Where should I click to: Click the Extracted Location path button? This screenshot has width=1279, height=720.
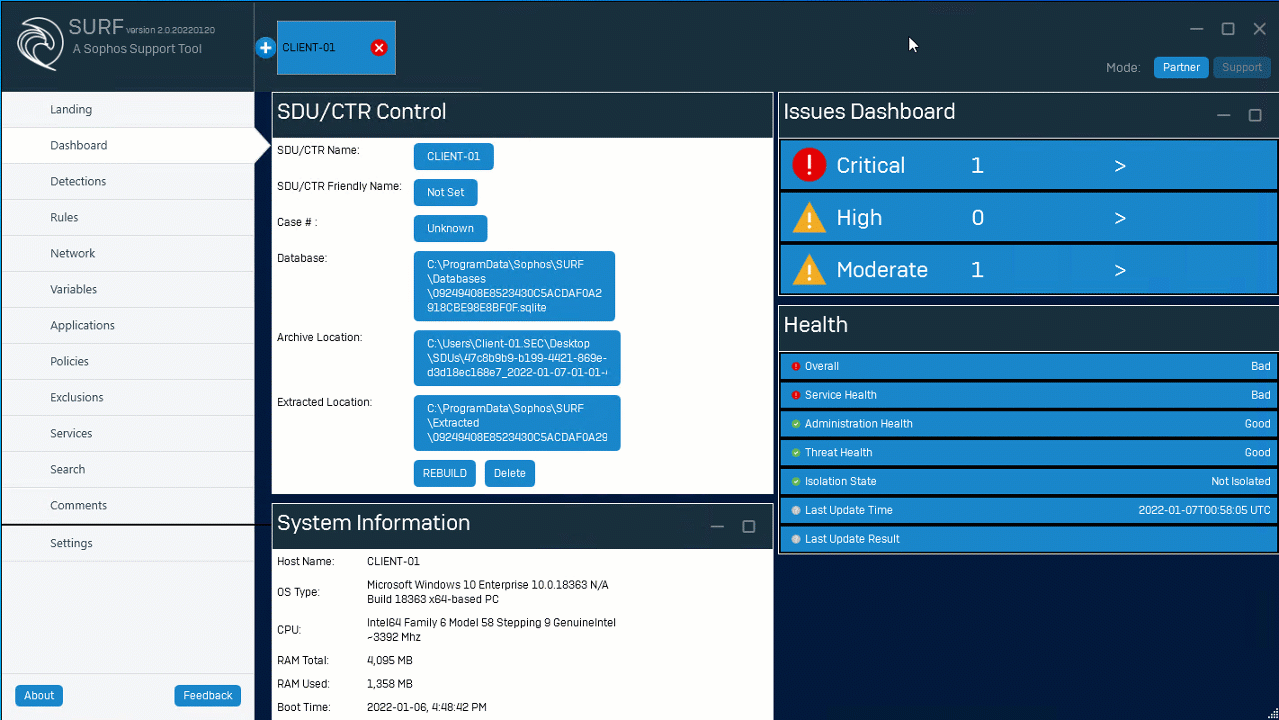[517, 423]
